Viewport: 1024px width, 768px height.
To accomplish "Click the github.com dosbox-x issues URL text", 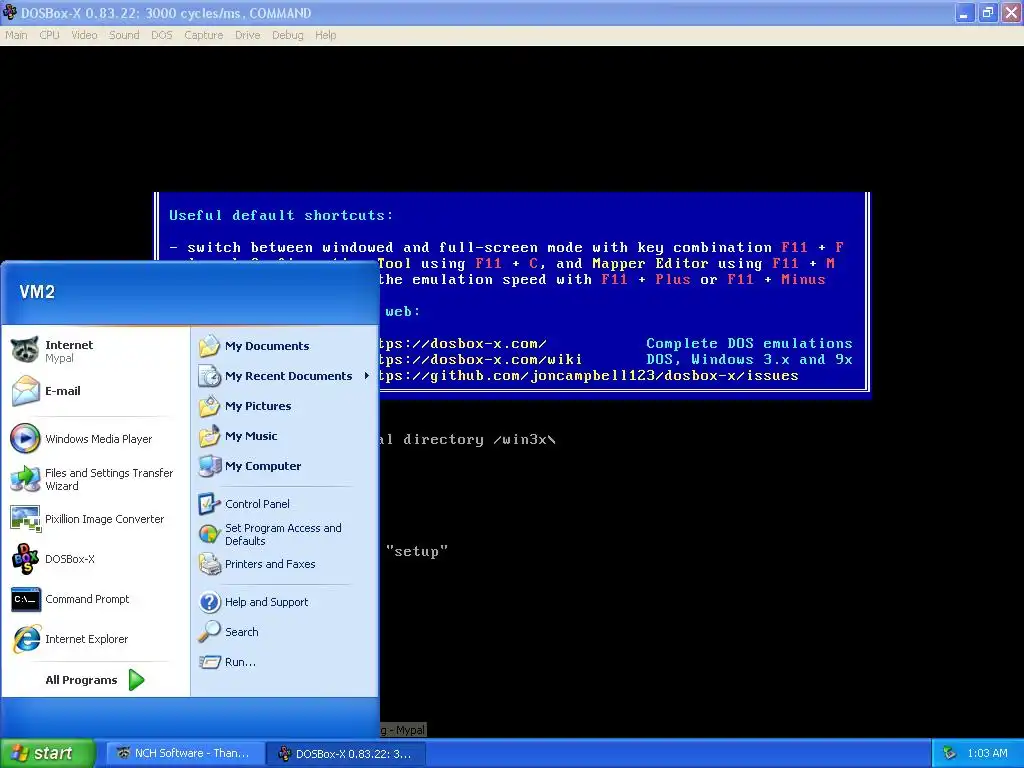I will pyautogui.click(x=588, y=376).
